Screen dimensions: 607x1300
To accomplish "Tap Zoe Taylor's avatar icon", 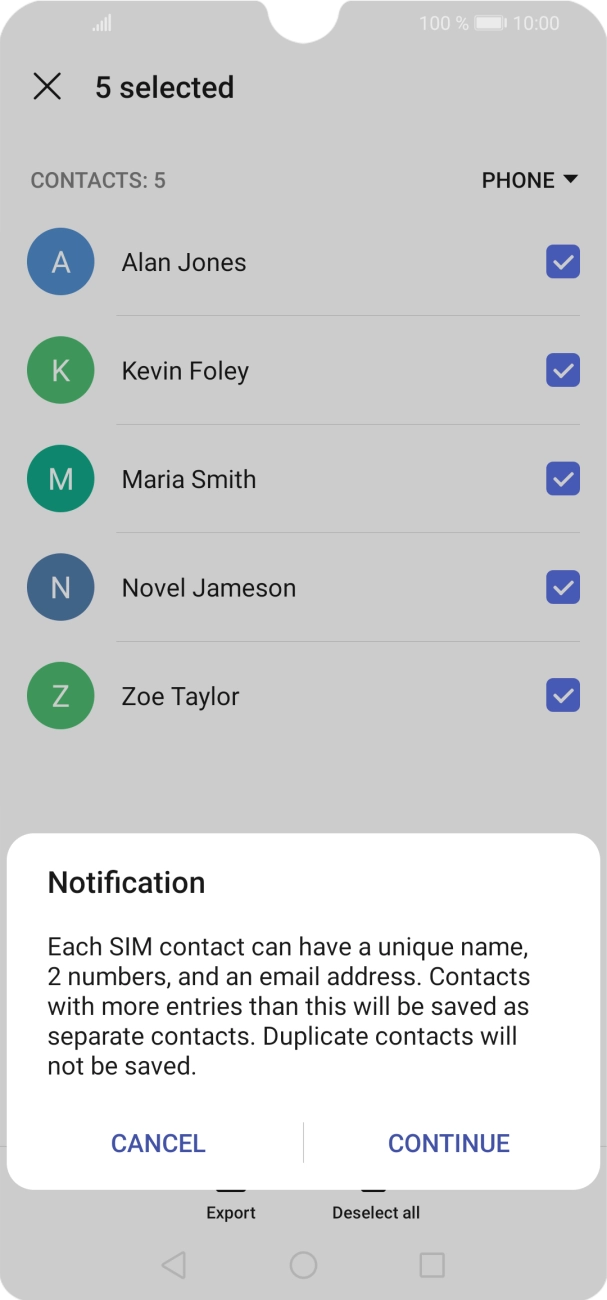I will [61, 696].
